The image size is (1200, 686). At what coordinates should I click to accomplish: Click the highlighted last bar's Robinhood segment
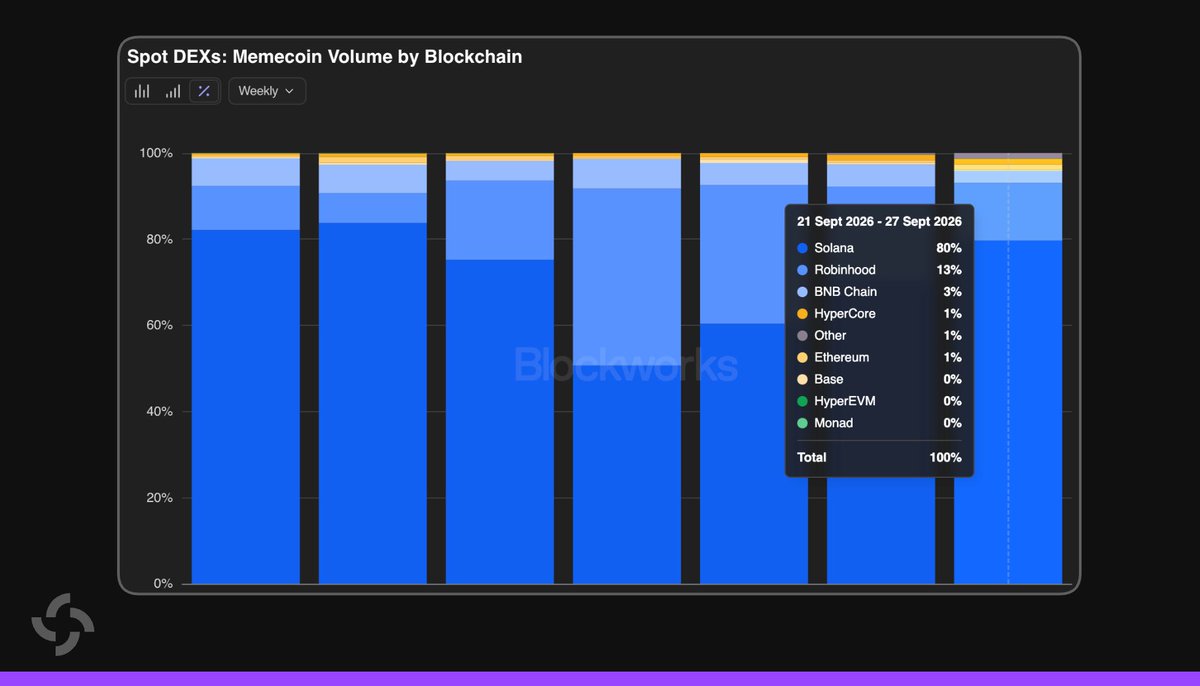point(1008,211)
